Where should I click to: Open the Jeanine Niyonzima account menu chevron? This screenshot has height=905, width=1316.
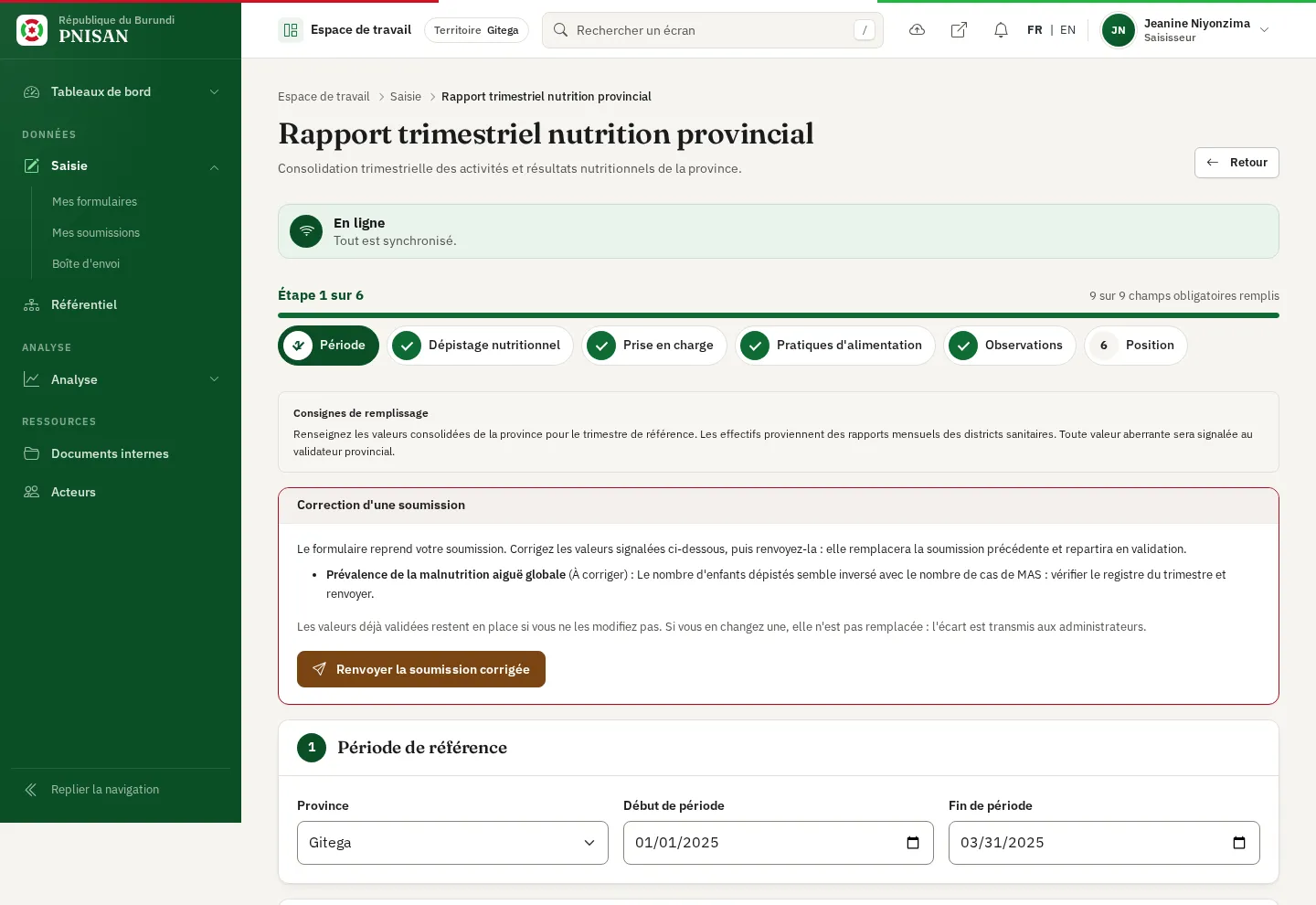tap(1265, 30)
